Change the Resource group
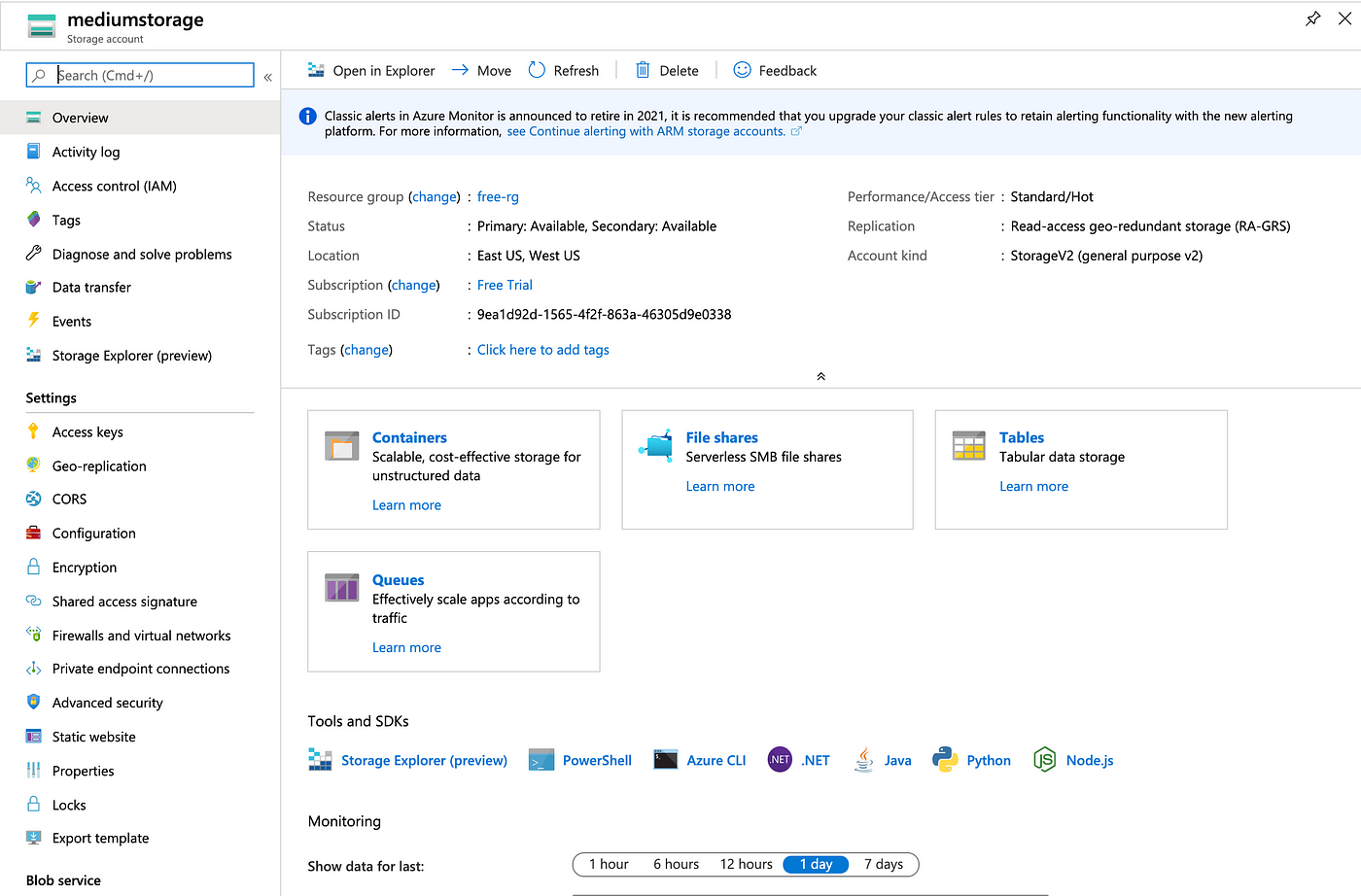Viewport: 1361px width, 896px height. pyautogui.click(x=435, y=196)
